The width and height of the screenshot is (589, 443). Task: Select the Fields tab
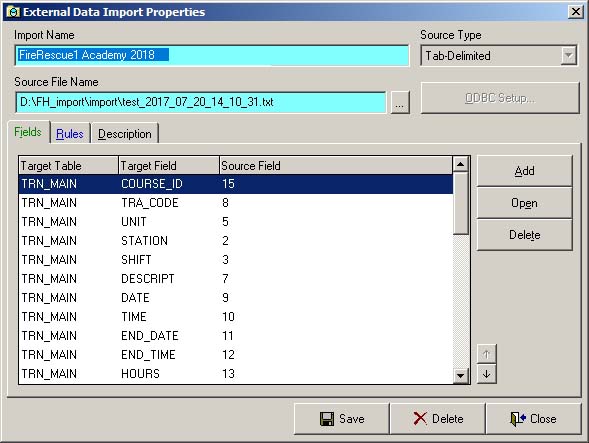28,132
